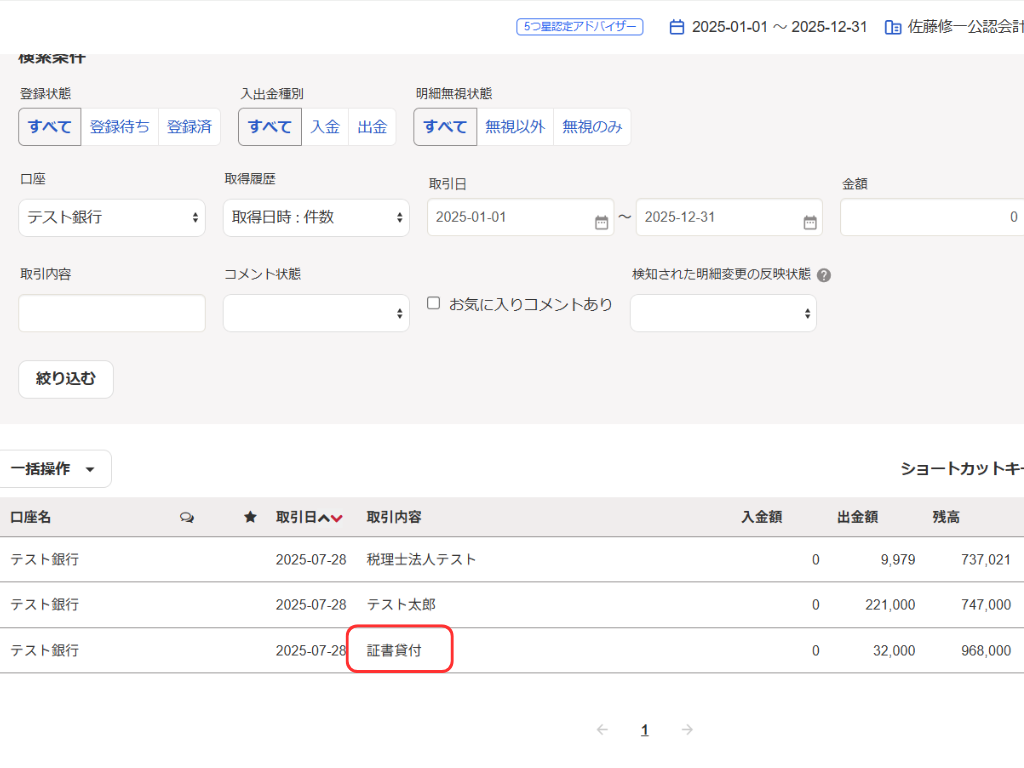Open the end date calendar picker icon
The width and height of the screenshot is (1024, 768).
pos(810,222)
